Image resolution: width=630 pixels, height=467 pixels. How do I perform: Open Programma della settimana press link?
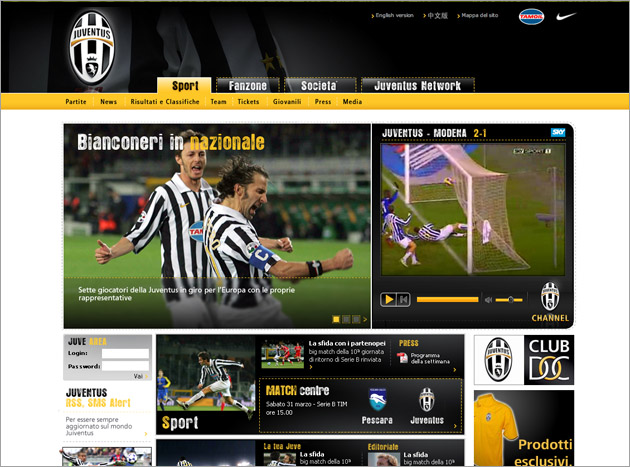click(430, 358)
